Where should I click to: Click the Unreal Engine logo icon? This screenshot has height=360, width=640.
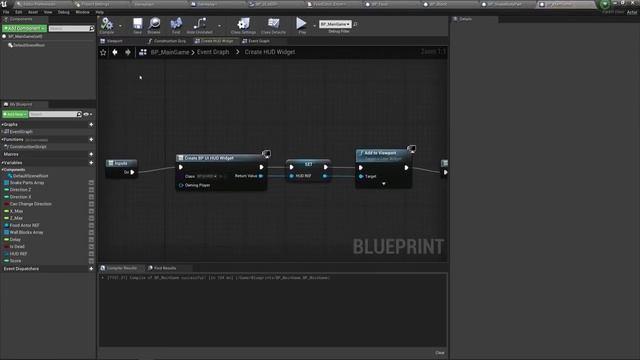[x=4, y=4]
